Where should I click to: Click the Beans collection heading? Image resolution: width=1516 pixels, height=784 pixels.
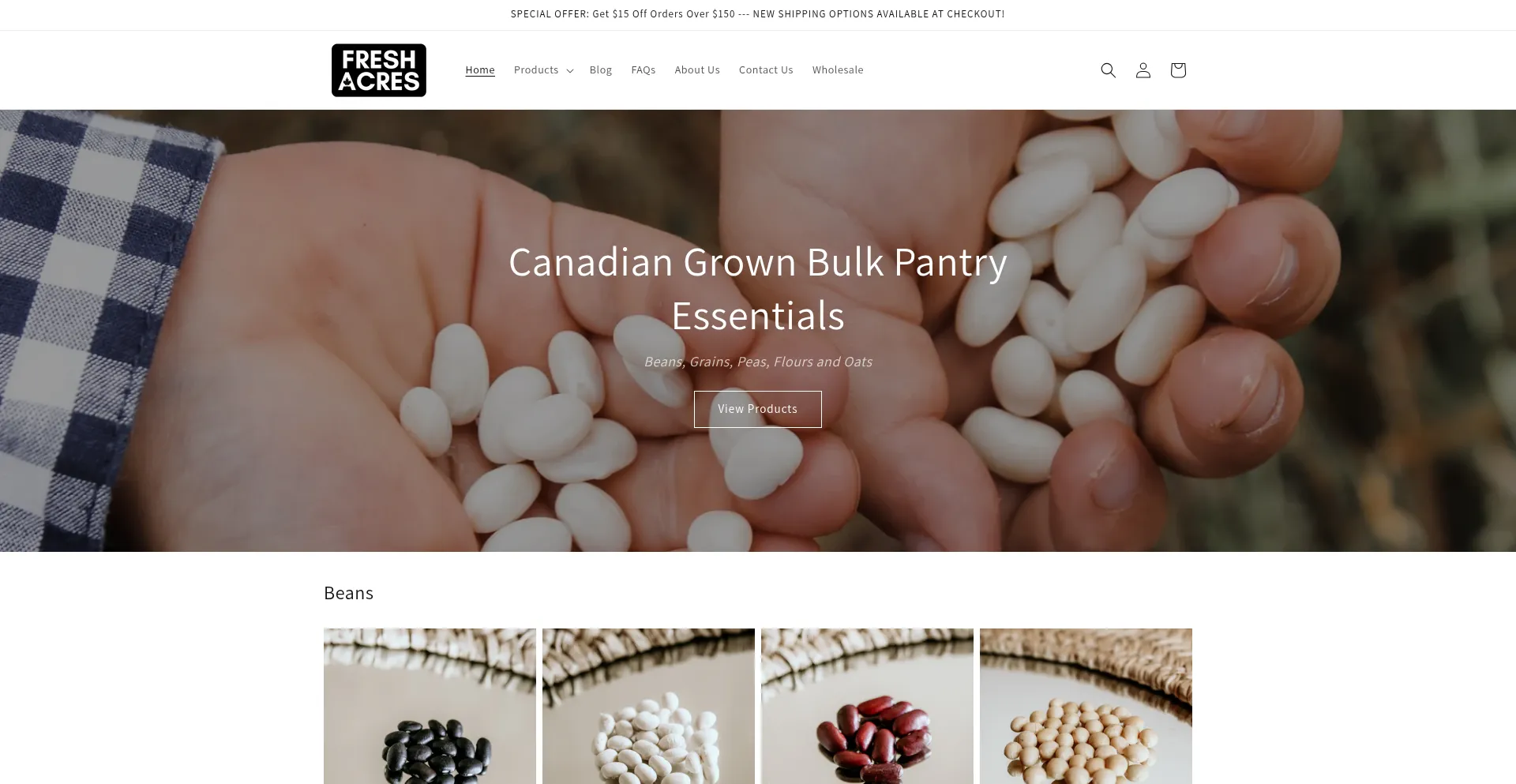click(348, 593)
